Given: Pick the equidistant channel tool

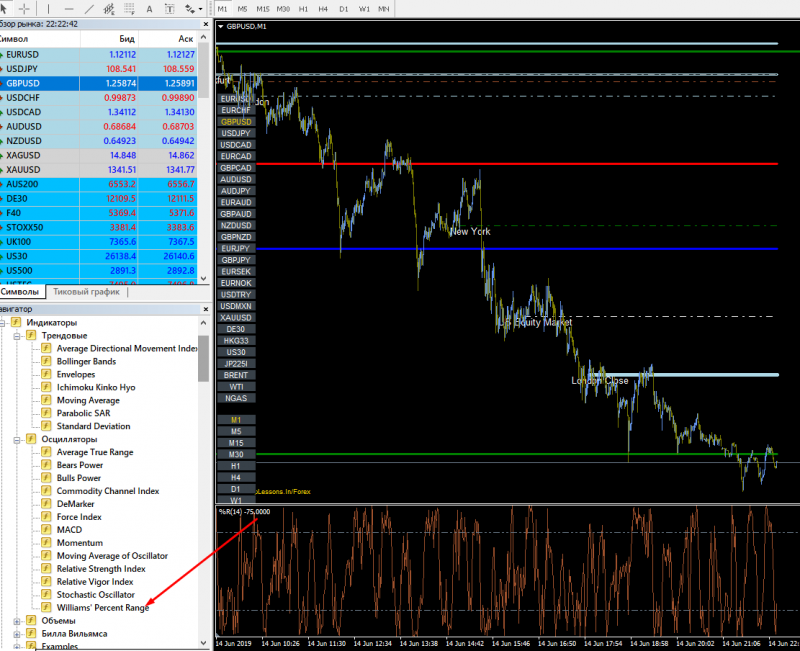Looking at the screenshot, I should (x=109, y=9).
